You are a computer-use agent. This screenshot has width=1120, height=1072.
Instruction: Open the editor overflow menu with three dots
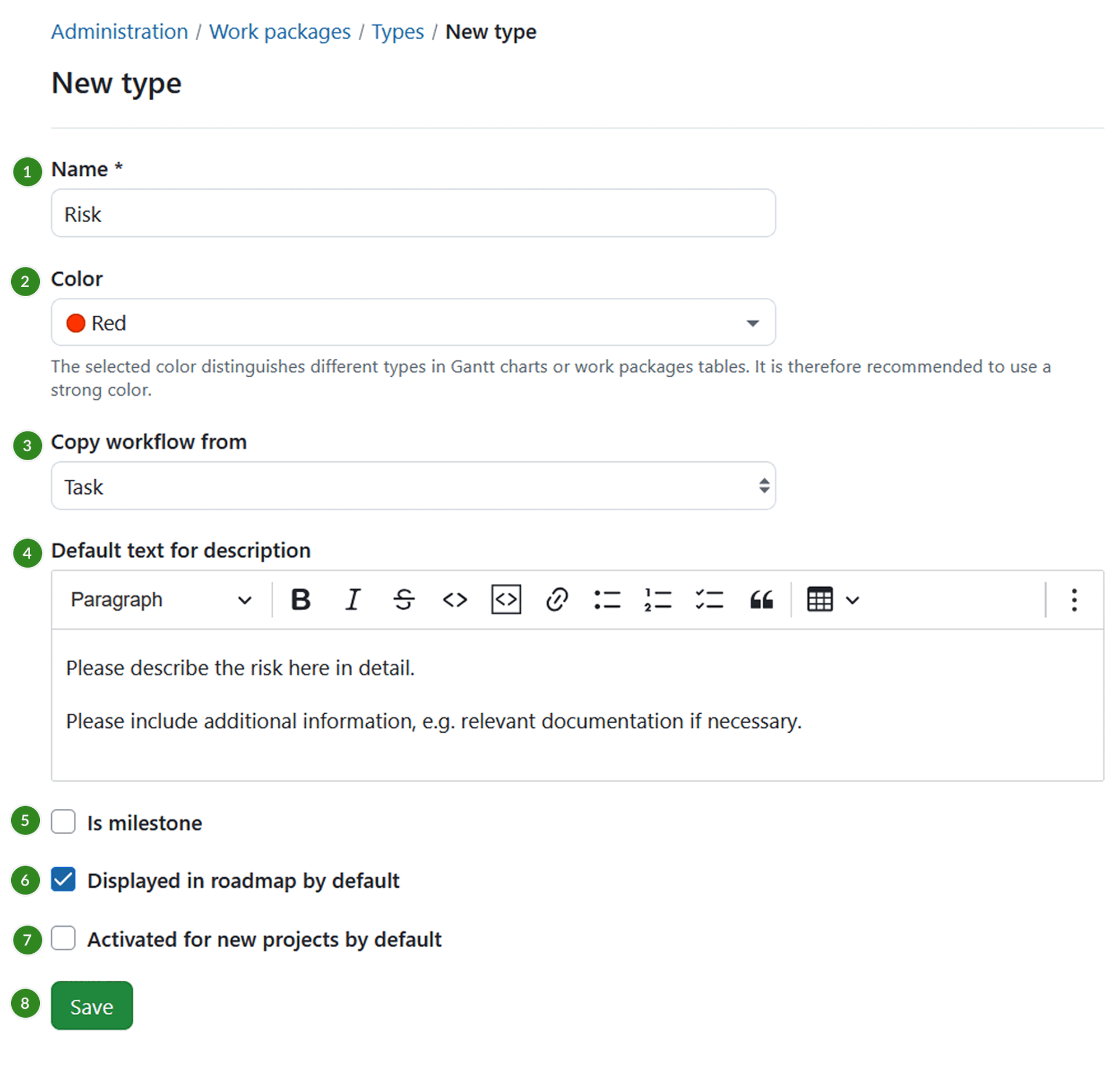(x=1074, y=600)
